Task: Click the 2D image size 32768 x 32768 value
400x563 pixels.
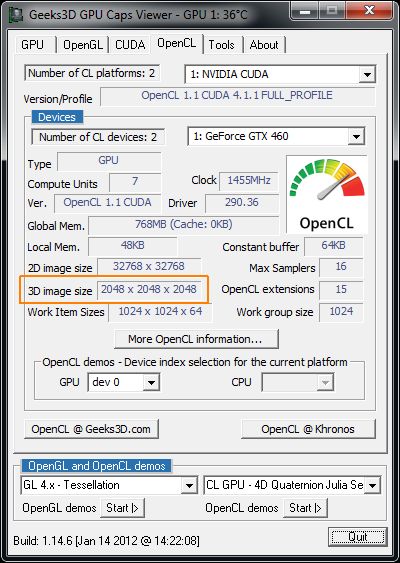Action: click(x=149, y=267)
